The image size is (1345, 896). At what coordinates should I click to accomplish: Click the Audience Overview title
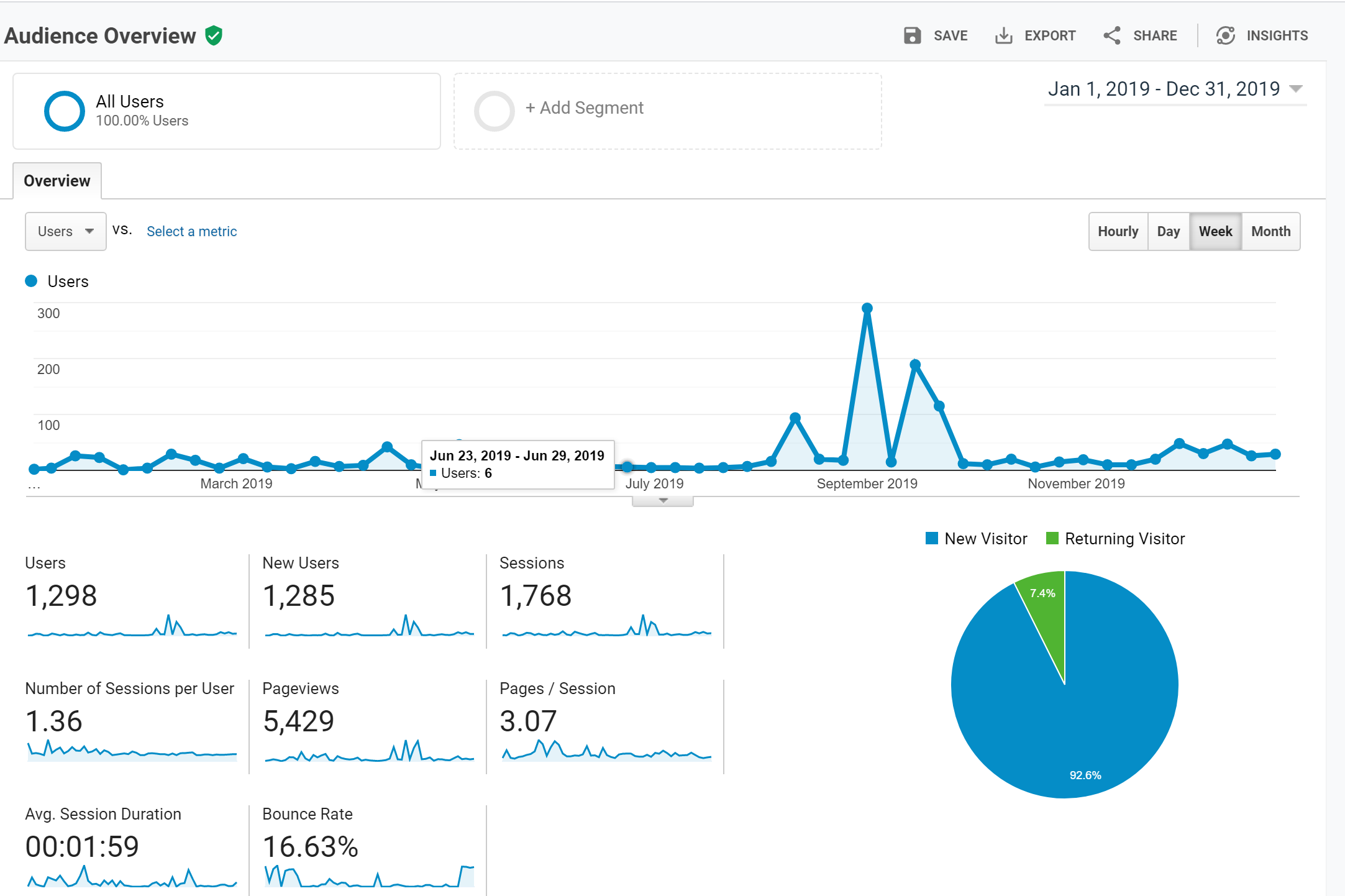click(x=100, y=35)
